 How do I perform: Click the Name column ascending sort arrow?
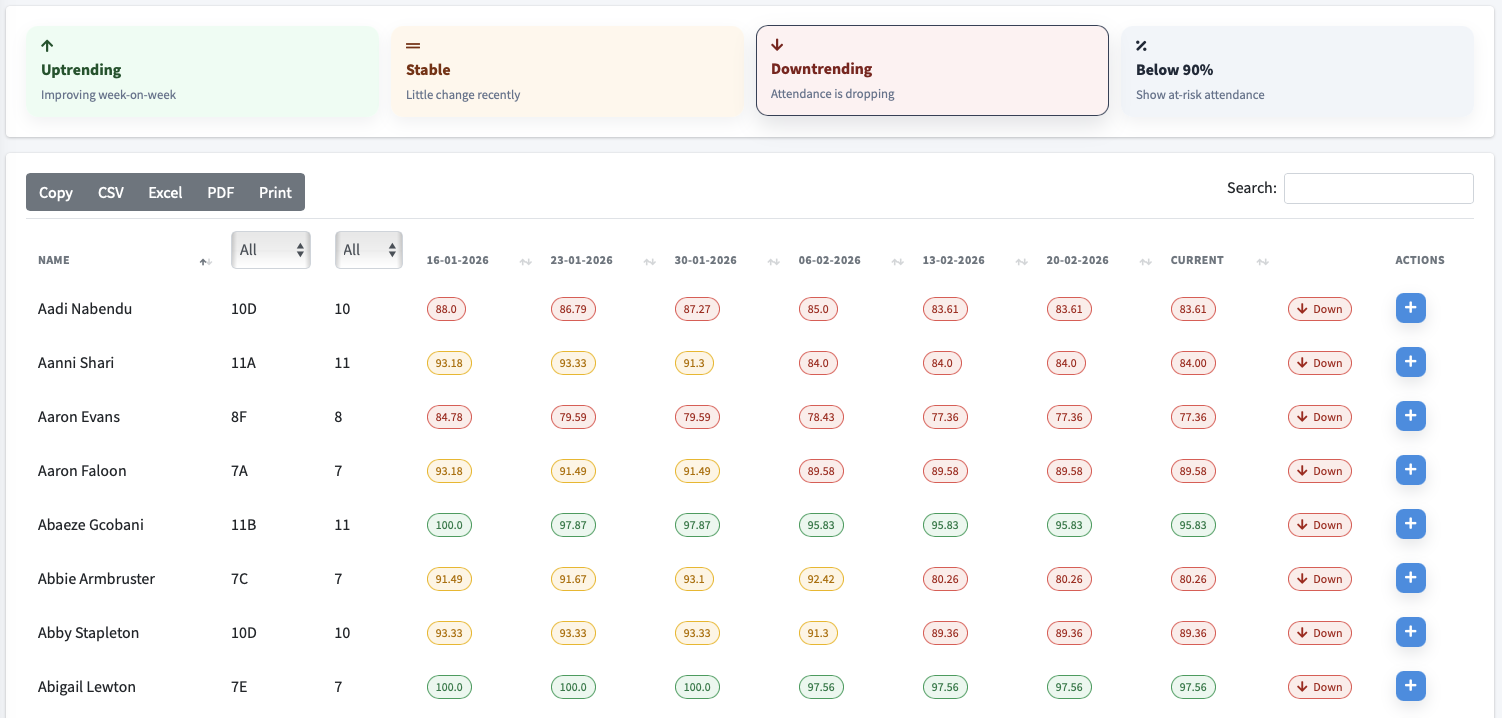205,261
